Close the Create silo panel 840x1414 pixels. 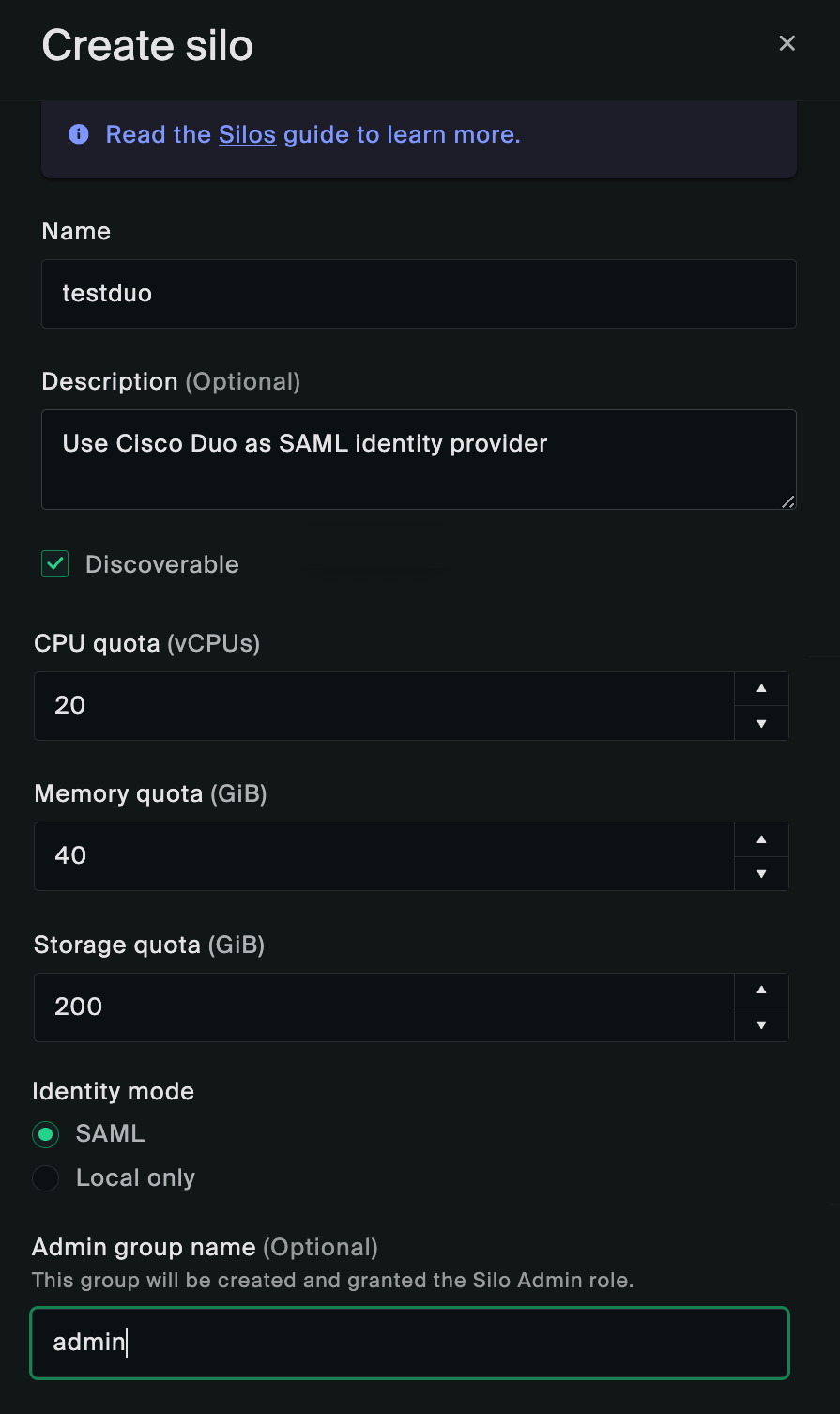pyautogui.click(x=787, y=43)
